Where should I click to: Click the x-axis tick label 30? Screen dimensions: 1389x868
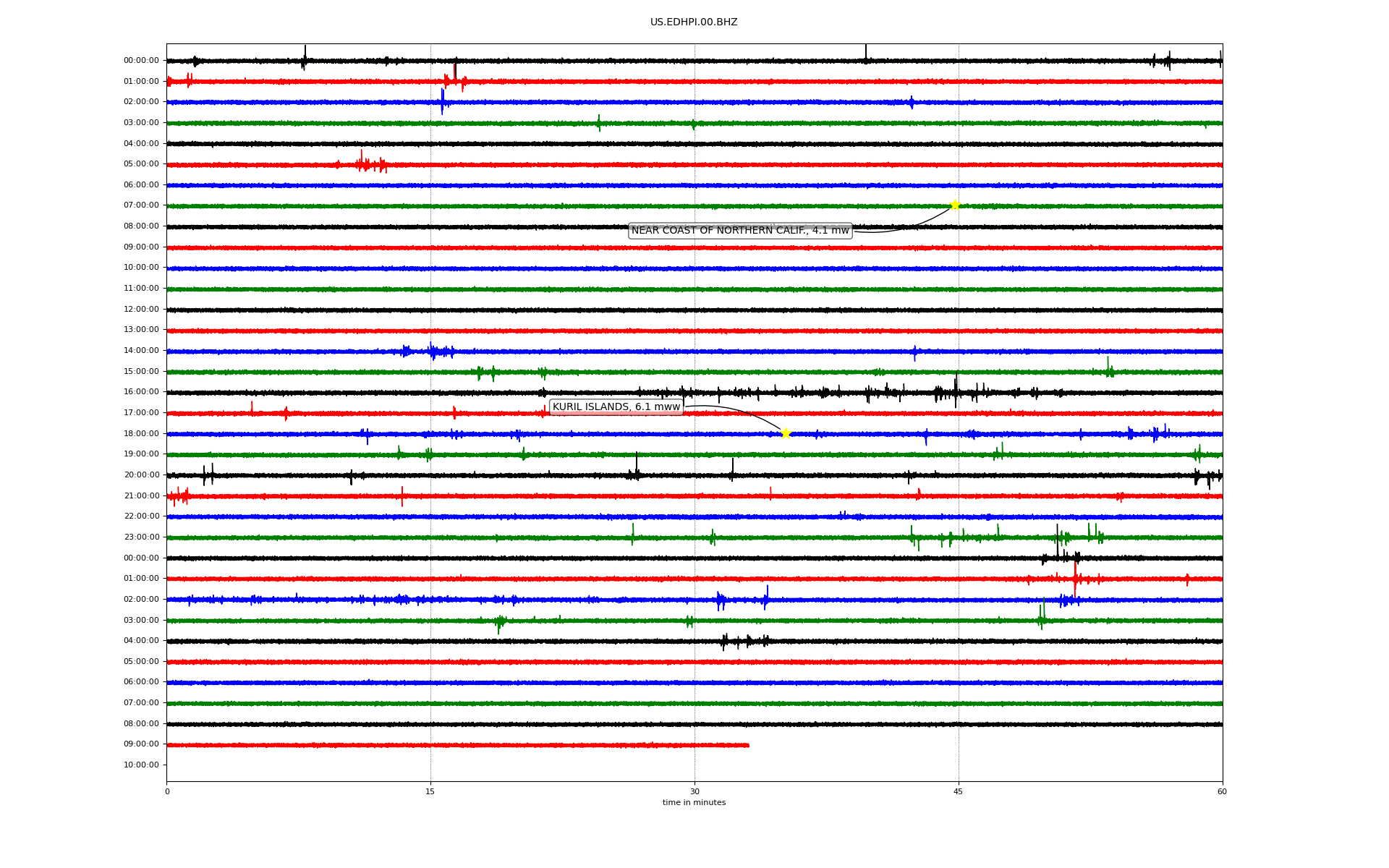(694, 792)
